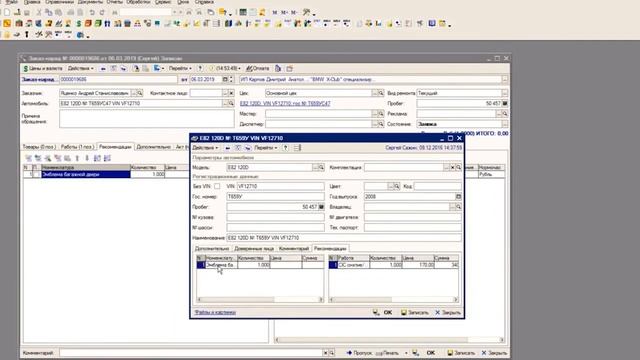Select the work row in right recommendations table
This screenshot has width=640, height=360.
point(393,265)
